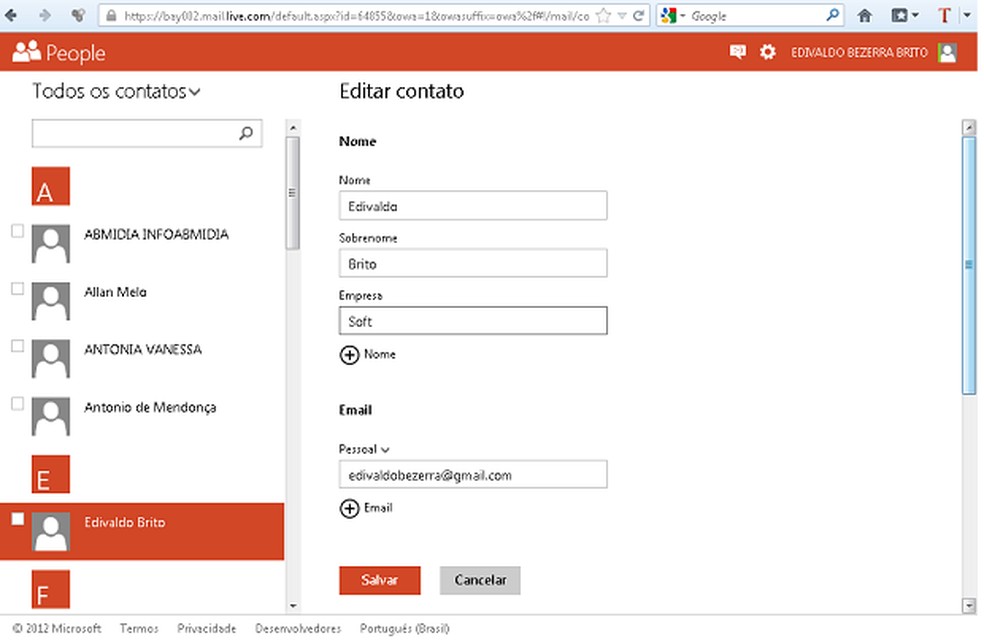Click the People app icon in header
This screenshot has height=644, width=984.
pos(26,52)
